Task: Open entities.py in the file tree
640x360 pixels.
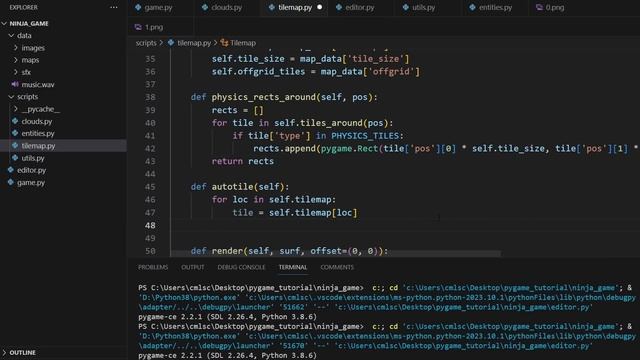Action: pyautogui.click(x=38, y=133)
